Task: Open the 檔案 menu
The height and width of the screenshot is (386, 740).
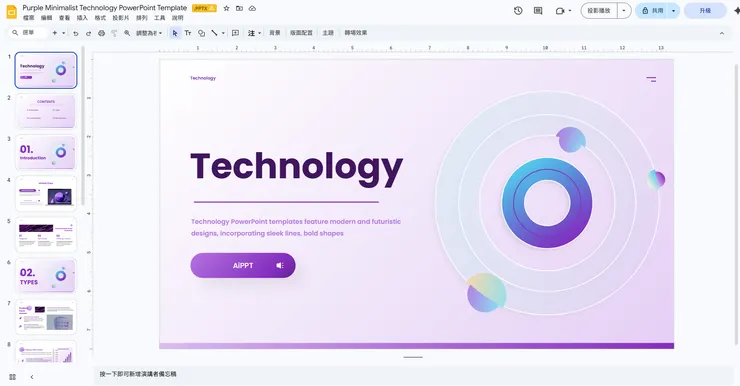Action: tap(29, 18)
